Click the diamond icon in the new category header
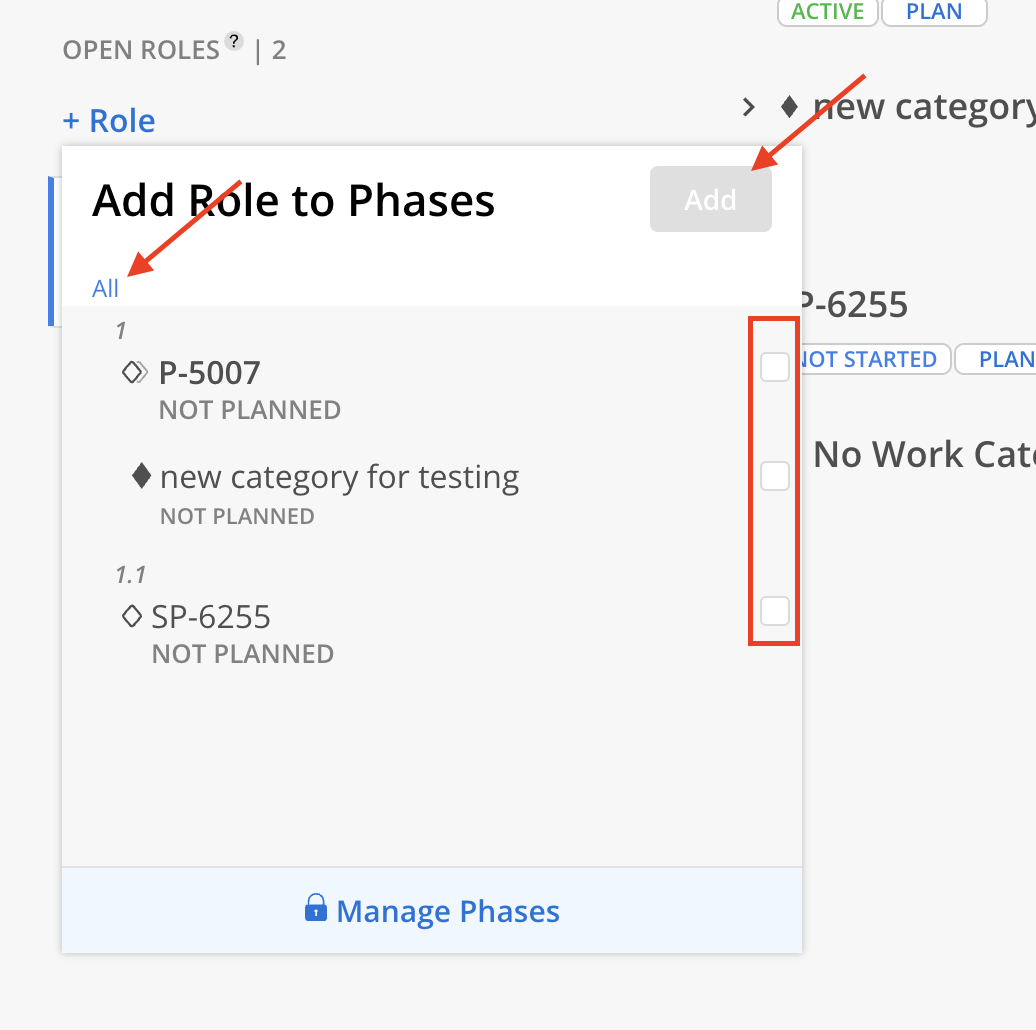Image resolution: width=1036 pixels, height=1030 pixels. 789,106
